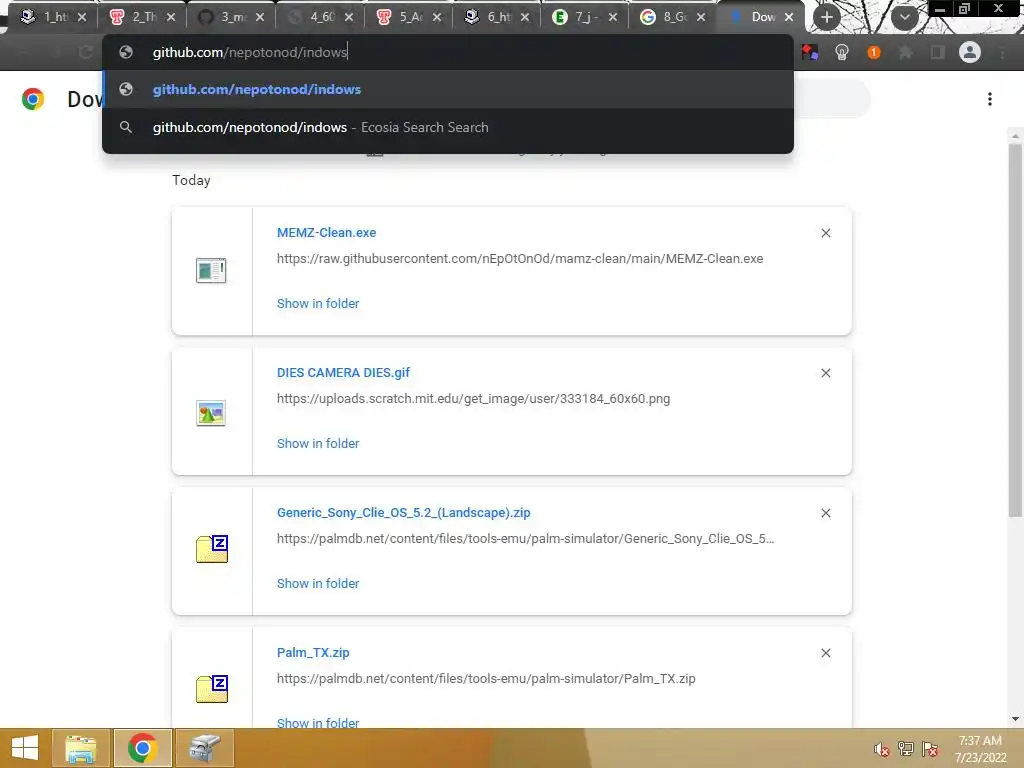1024x768 pixels.
Task: Switch to the 6_ht browser tab
Action: pos(498,17)
